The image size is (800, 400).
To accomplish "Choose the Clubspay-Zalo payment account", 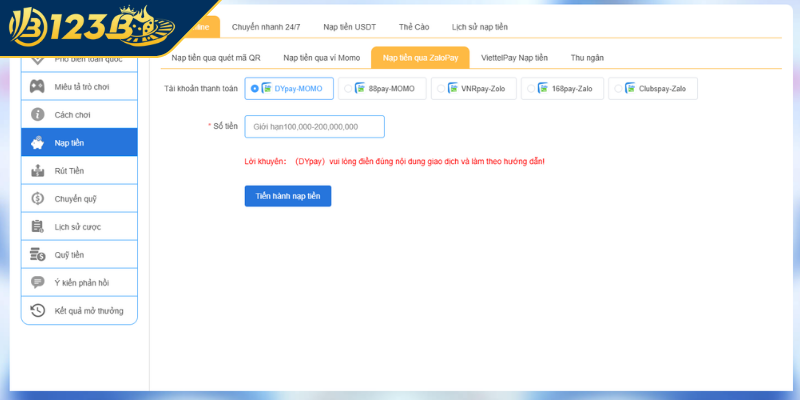I will (618, 88).
